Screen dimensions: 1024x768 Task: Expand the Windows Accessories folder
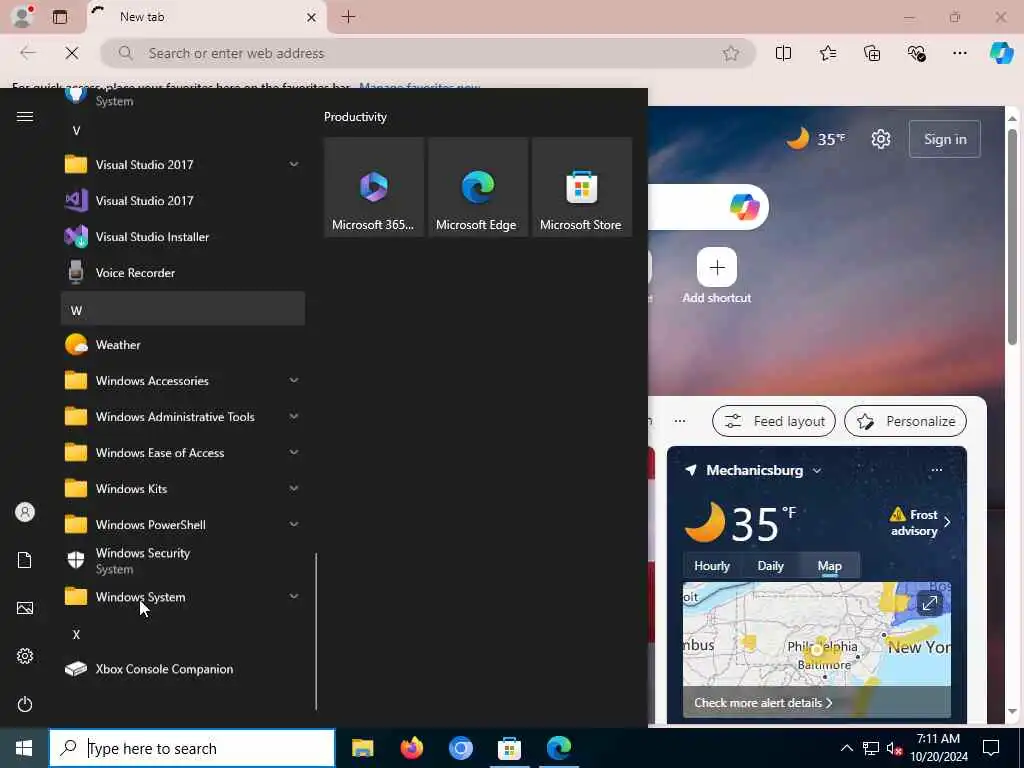tap(182, 380)
